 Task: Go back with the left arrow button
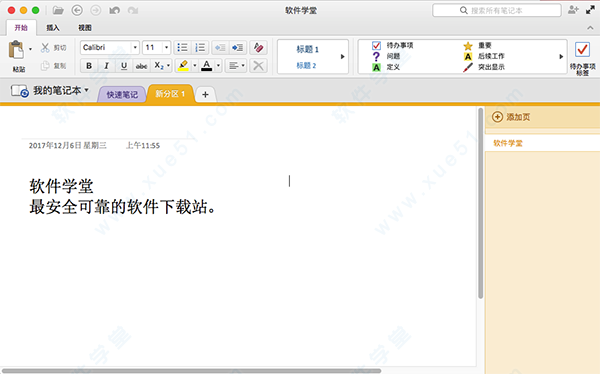pos(77,10)
